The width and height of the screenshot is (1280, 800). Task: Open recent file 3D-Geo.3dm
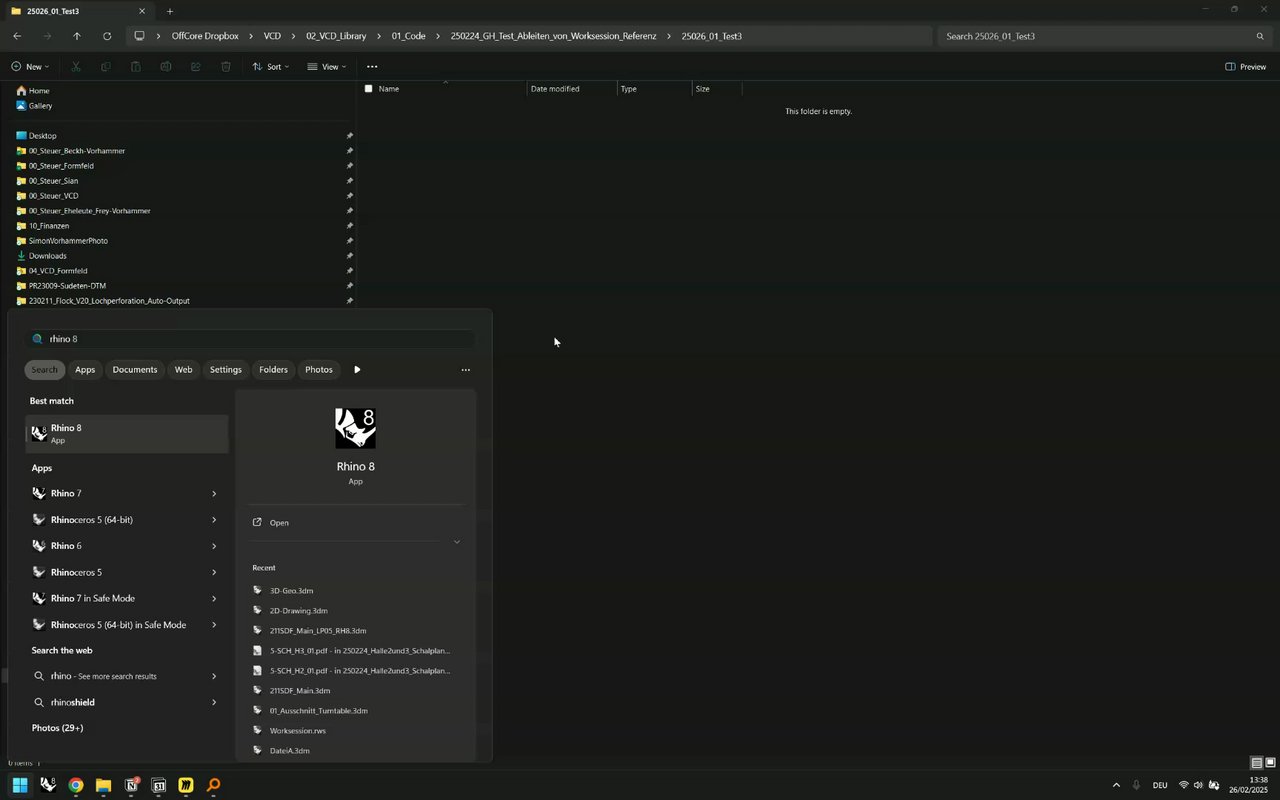(x=291, y=591)
